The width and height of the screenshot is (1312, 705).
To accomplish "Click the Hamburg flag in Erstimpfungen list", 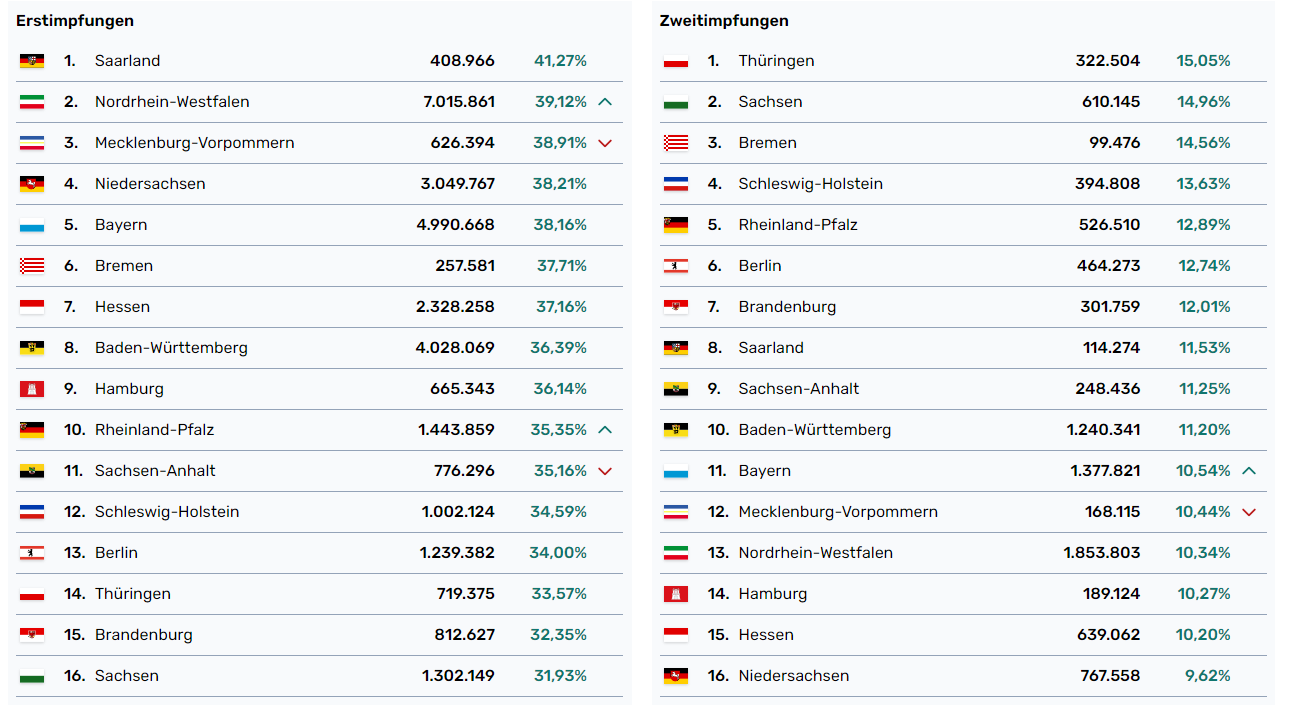I will pos(31,389).
